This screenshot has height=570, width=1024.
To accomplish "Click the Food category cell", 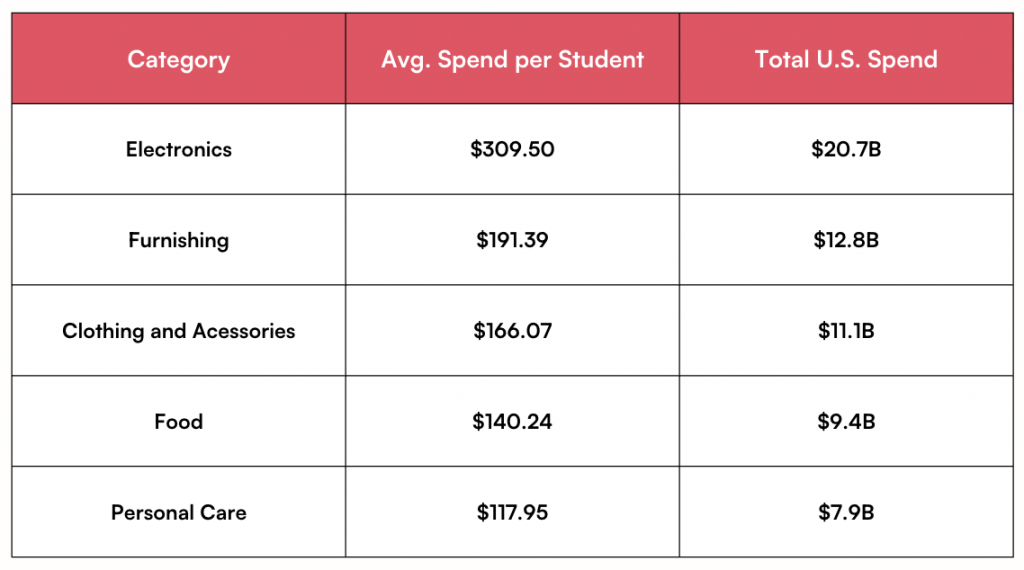I will (x=179, y=422).
